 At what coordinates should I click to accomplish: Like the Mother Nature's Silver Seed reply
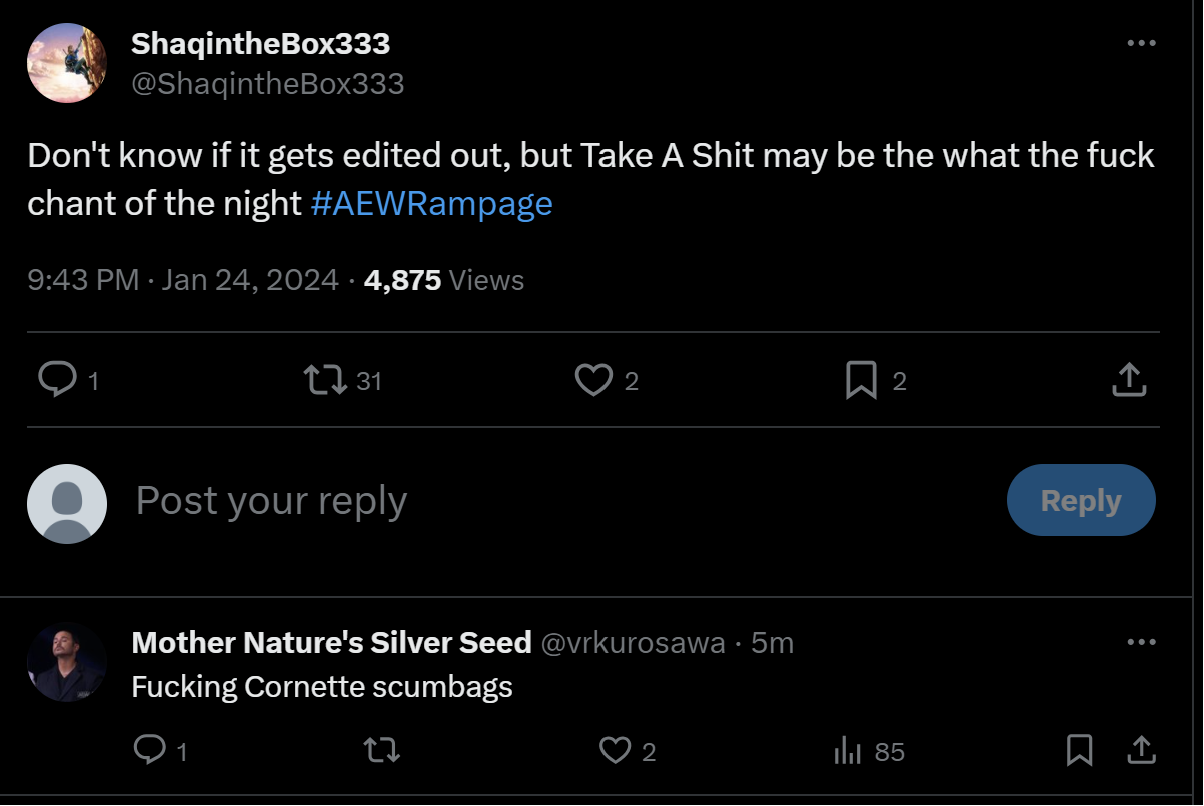(x=614, y=750)
